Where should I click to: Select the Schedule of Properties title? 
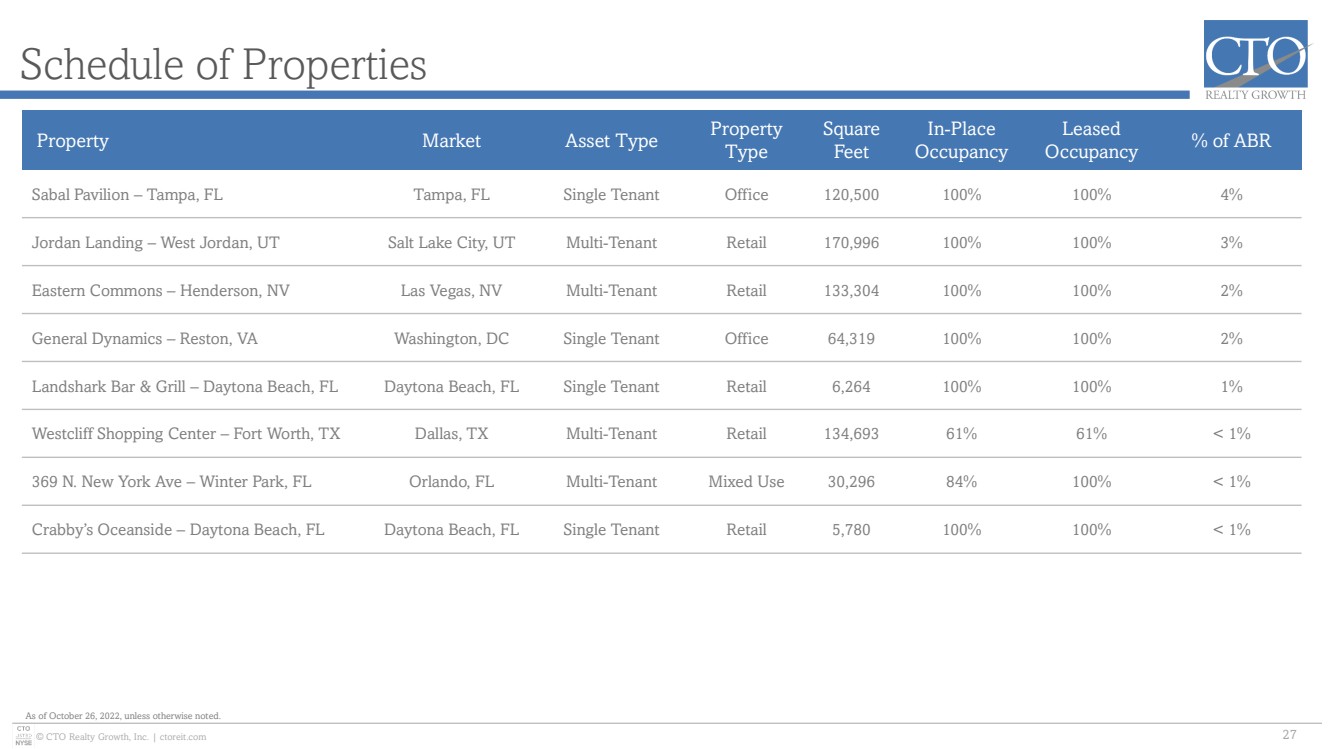223,65
